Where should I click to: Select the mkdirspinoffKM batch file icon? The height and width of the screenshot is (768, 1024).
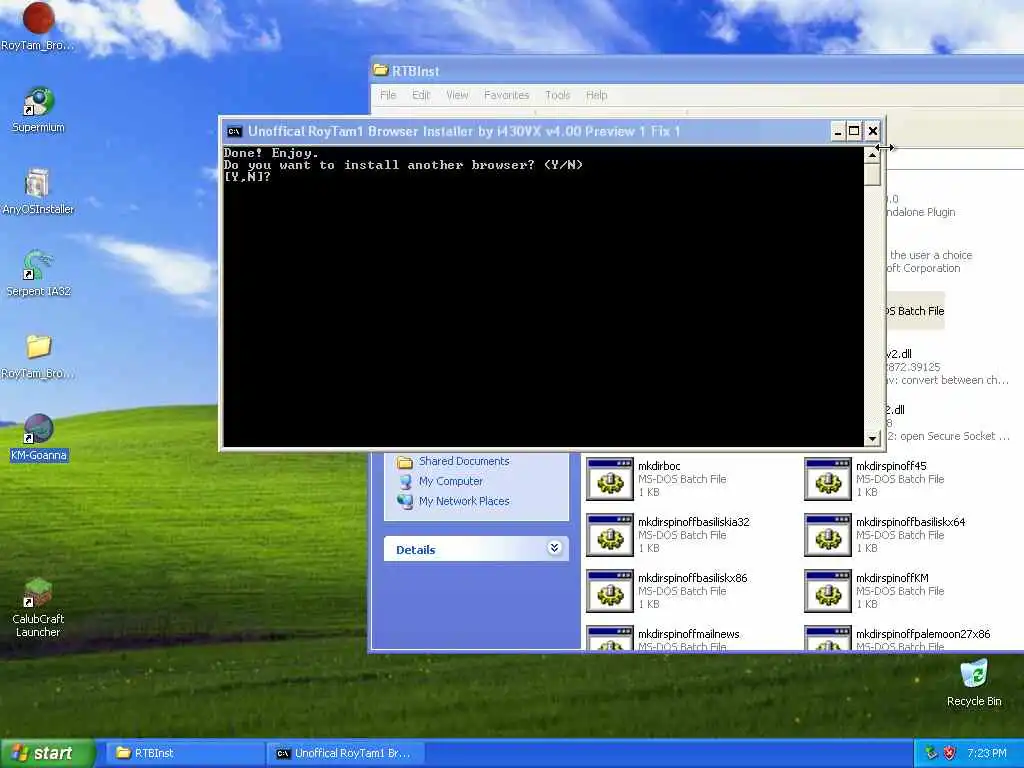(x=827, y=591)
